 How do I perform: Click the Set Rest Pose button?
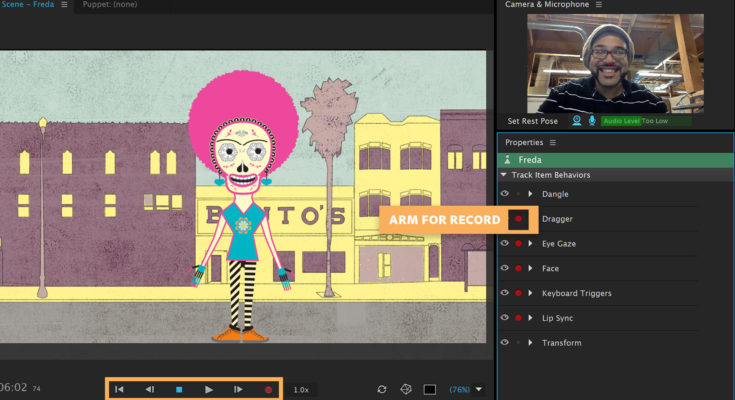click(532, 121)
